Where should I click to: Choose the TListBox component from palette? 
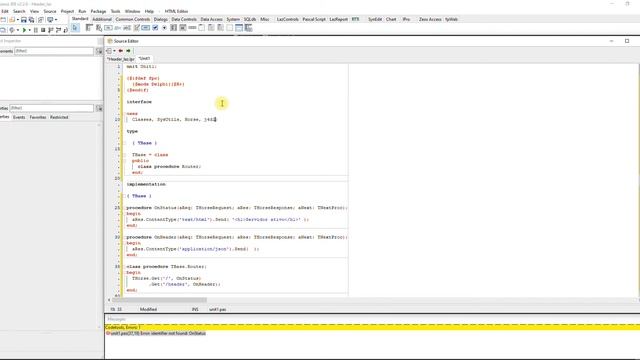173,28
